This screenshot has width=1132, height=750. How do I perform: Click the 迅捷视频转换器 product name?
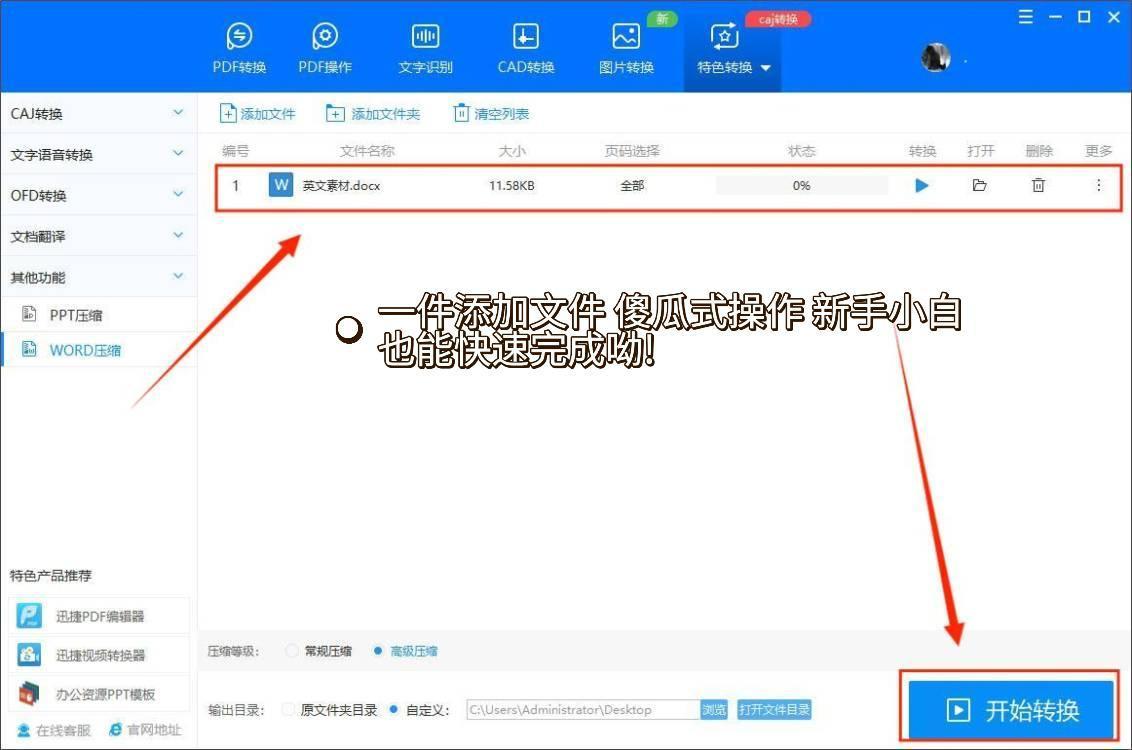[101, 655]
